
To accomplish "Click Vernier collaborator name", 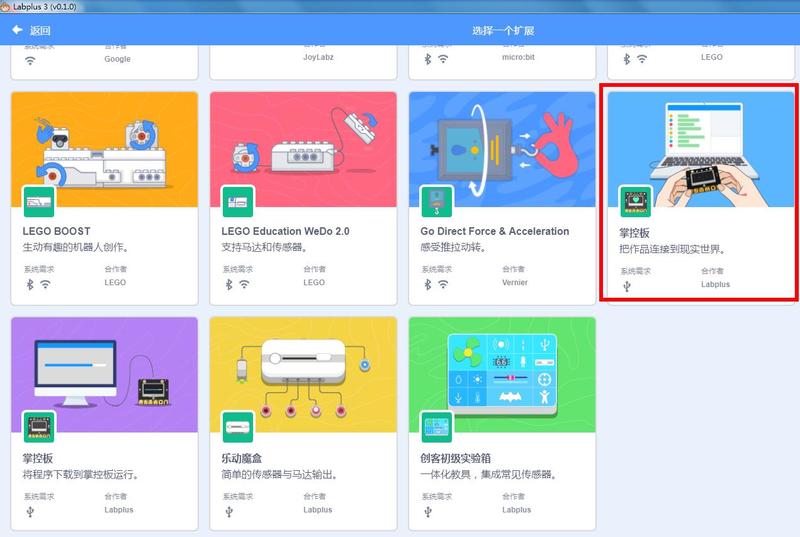I will (515, 283).
